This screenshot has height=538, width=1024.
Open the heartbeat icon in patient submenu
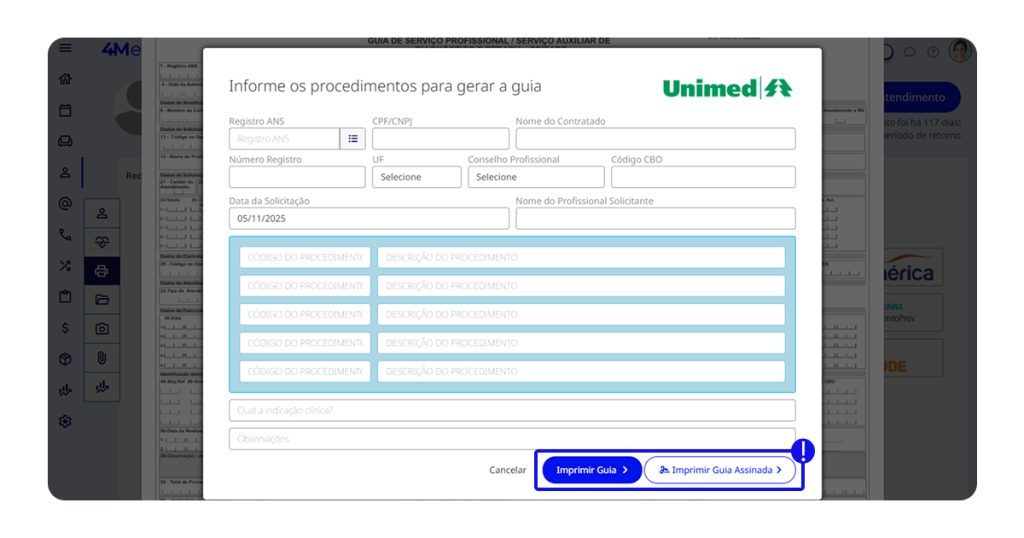pyautogui.click(x=101, y=241)
